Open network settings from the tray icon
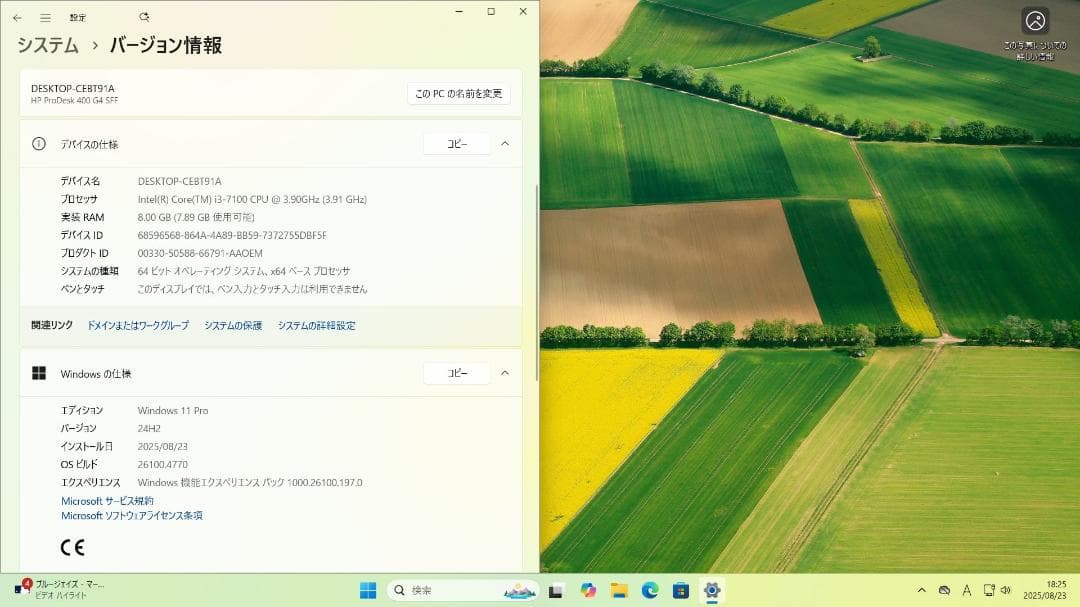 pos(989,590)
